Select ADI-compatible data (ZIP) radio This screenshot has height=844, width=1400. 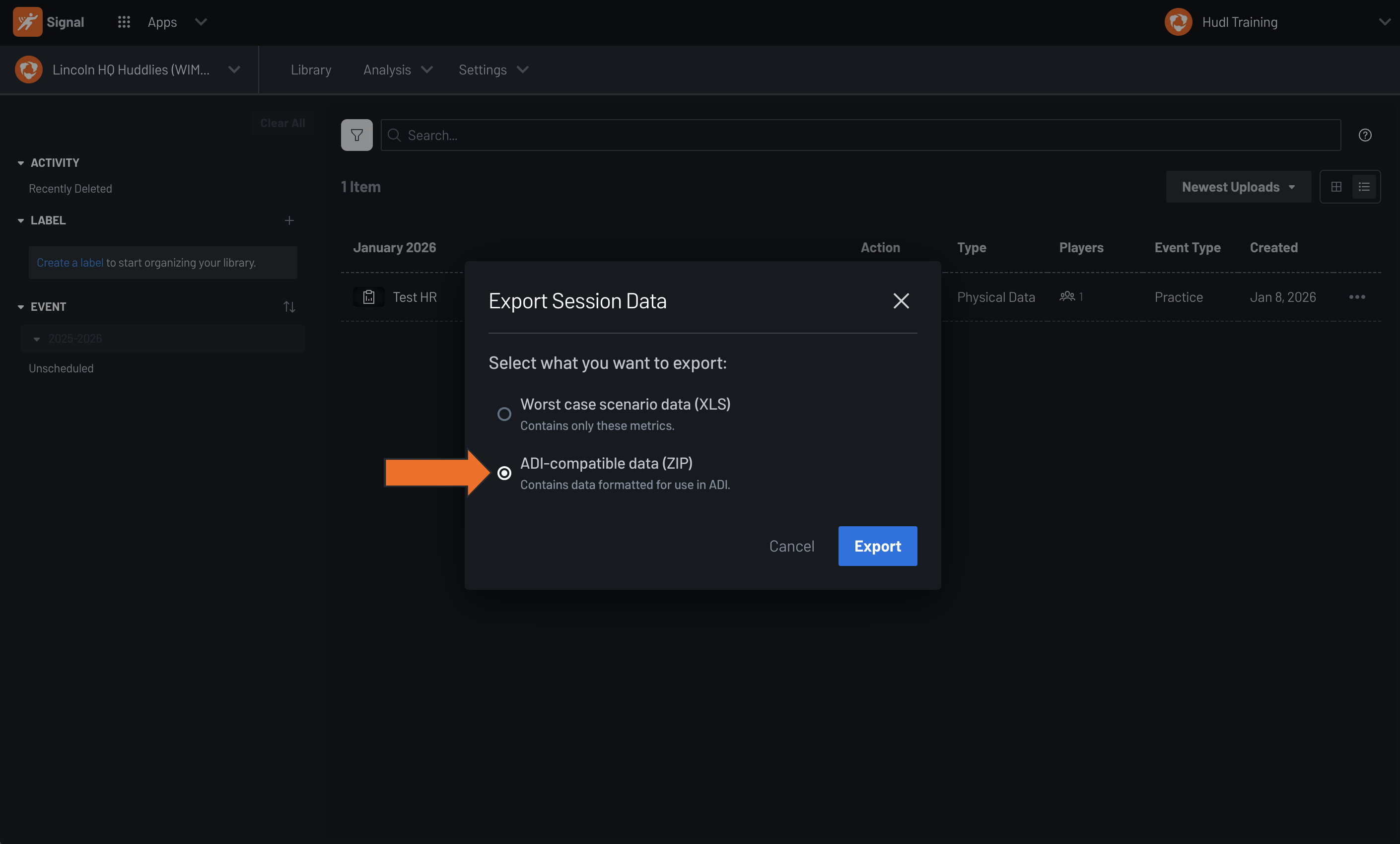coord(504,473)
